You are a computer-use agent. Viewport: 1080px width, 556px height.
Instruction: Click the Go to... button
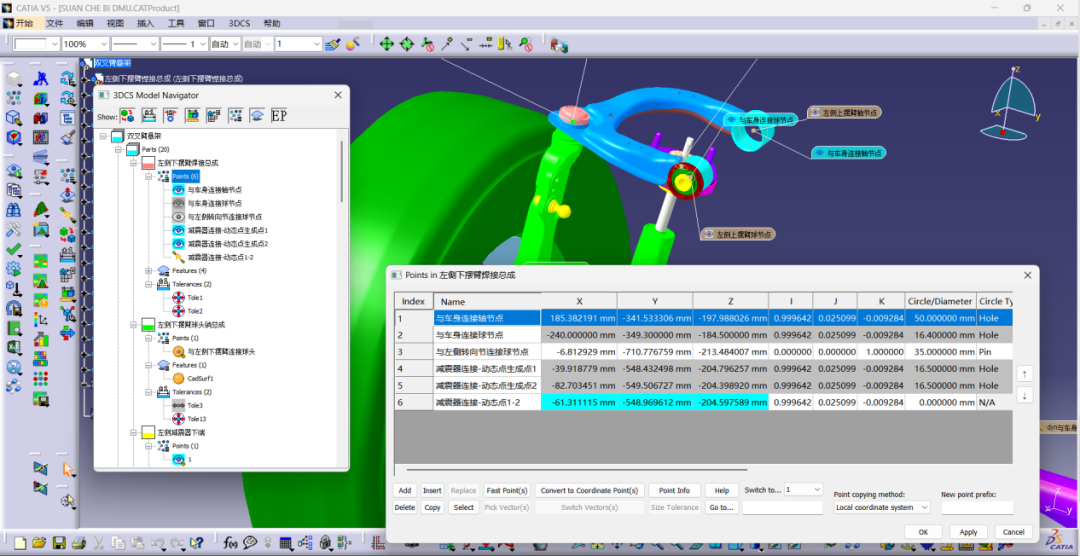[x=721, y=507]
